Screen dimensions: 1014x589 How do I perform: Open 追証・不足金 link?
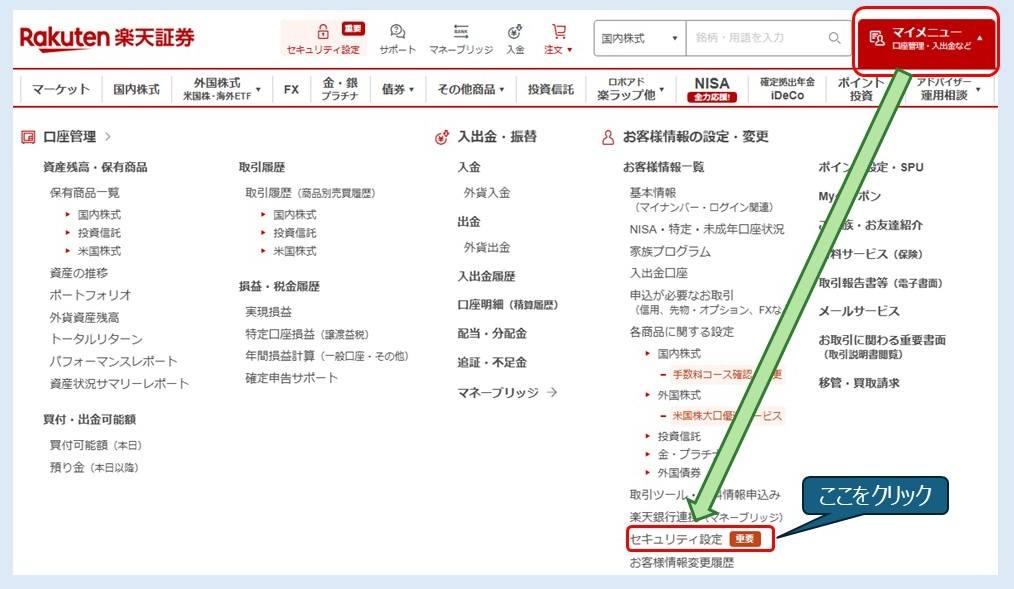tap(492, 363)
